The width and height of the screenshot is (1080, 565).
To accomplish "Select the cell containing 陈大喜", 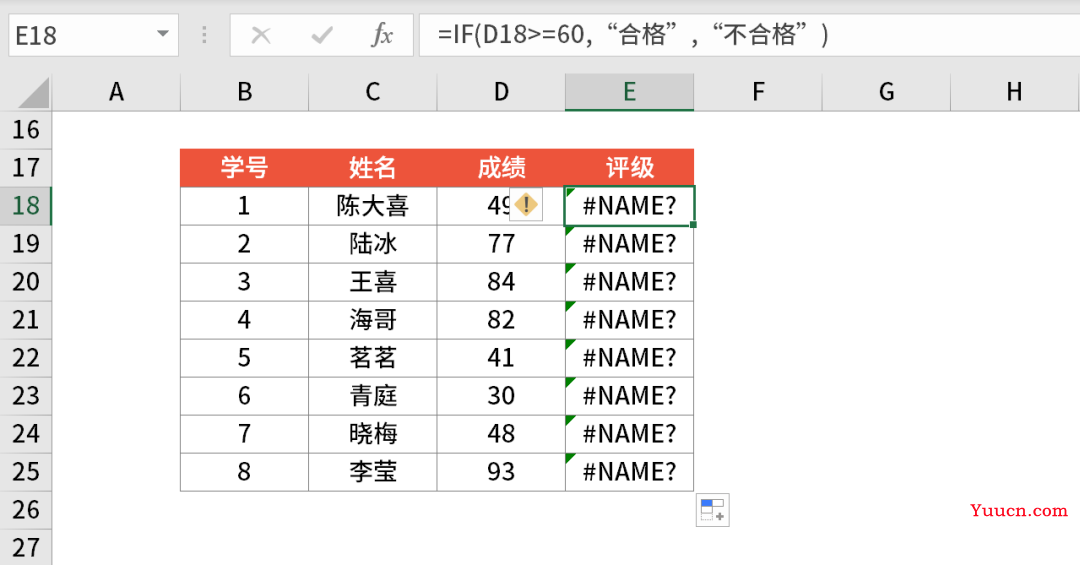I will click(x=373, y=205).
